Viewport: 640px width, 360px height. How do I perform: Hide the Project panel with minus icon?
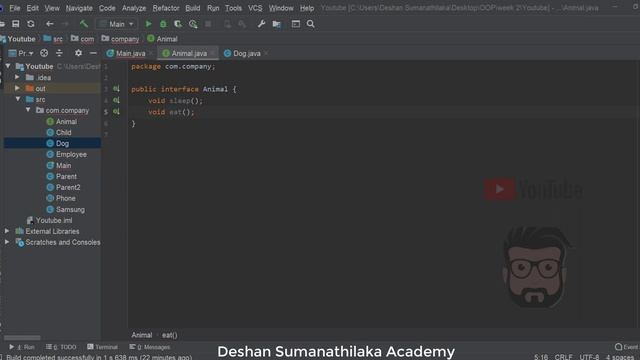point(93,53)
